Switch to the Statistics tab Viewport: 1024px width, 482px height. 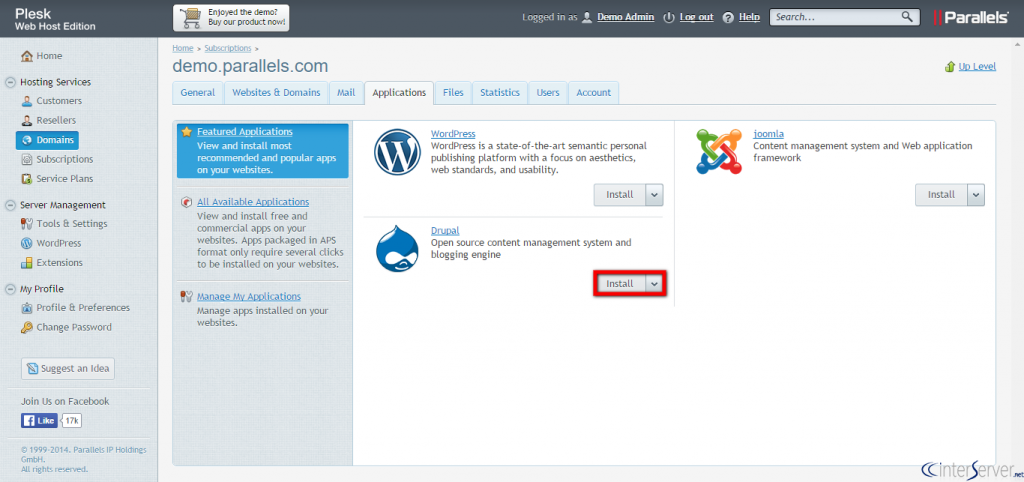500,93
